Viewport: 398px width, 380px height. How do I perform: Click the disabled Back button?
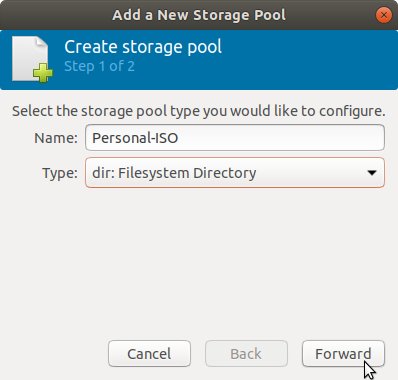click(246, 354)
